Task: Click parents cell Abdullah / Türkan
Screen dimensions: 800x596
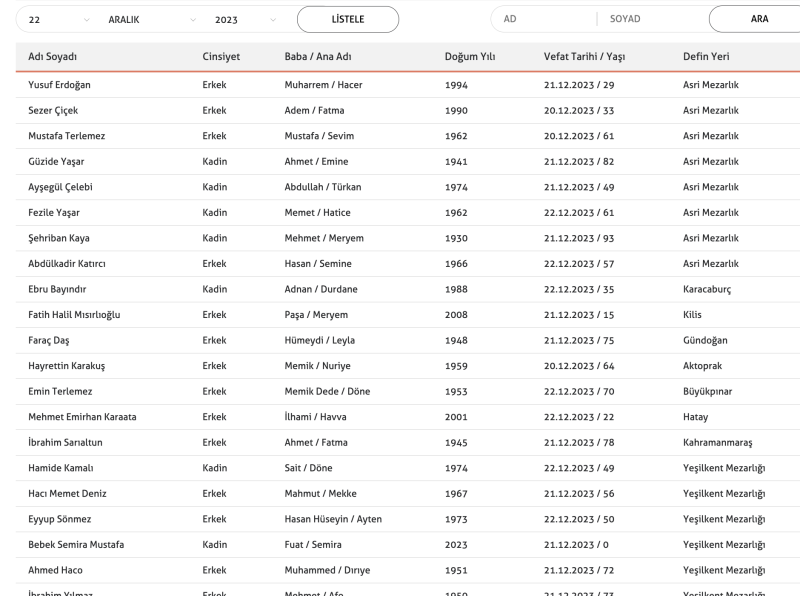Action: coord(323,187)
